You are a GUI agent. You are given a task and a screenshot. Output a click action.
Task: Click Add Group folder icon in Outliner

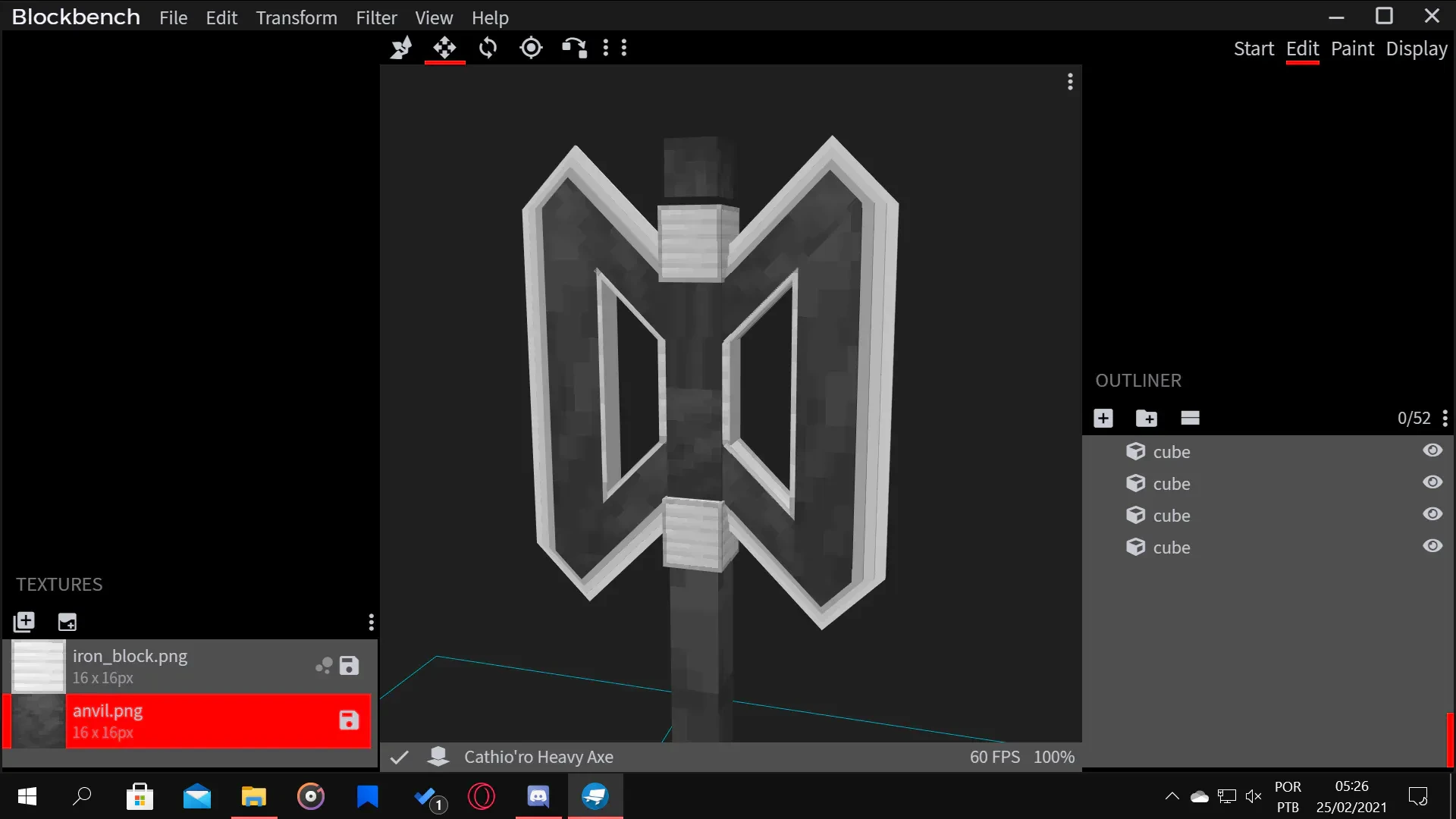[1146, 418]
